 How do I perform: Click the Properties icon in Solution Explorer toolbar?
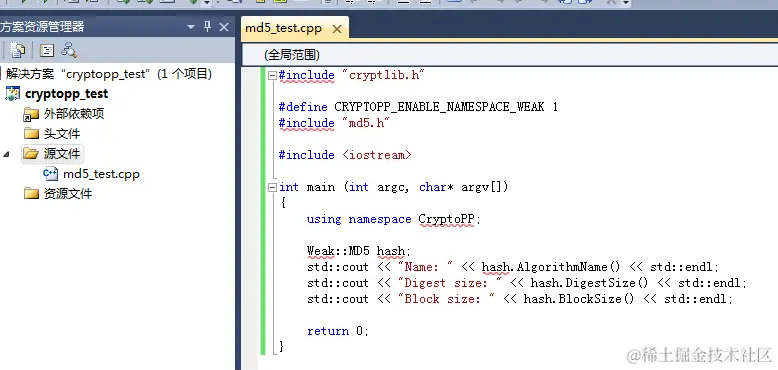[x=17, y=50]
